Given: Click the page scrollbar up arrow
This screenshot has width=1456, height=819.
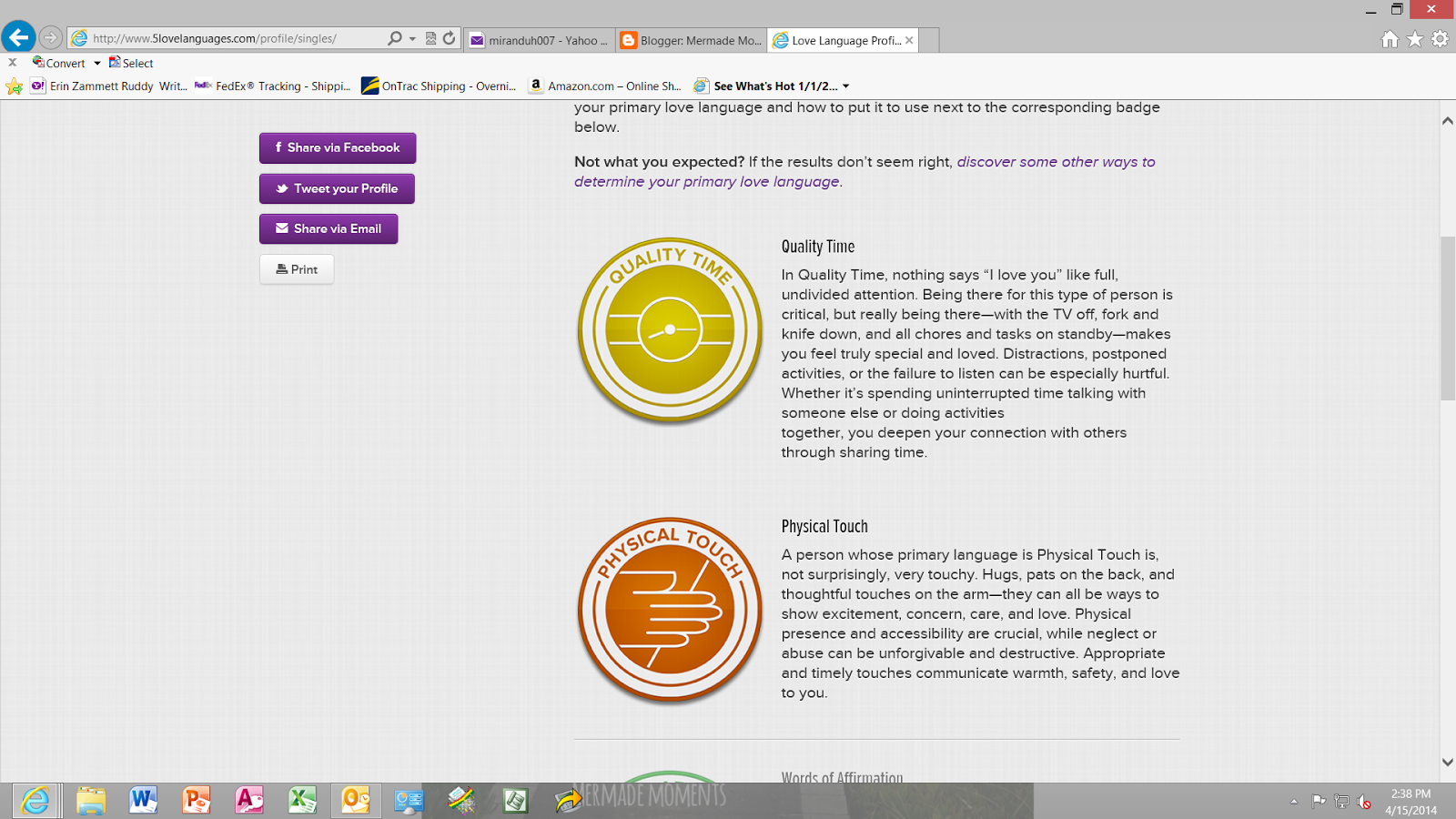Looking at the screenshot, I should pos(1447,120).
